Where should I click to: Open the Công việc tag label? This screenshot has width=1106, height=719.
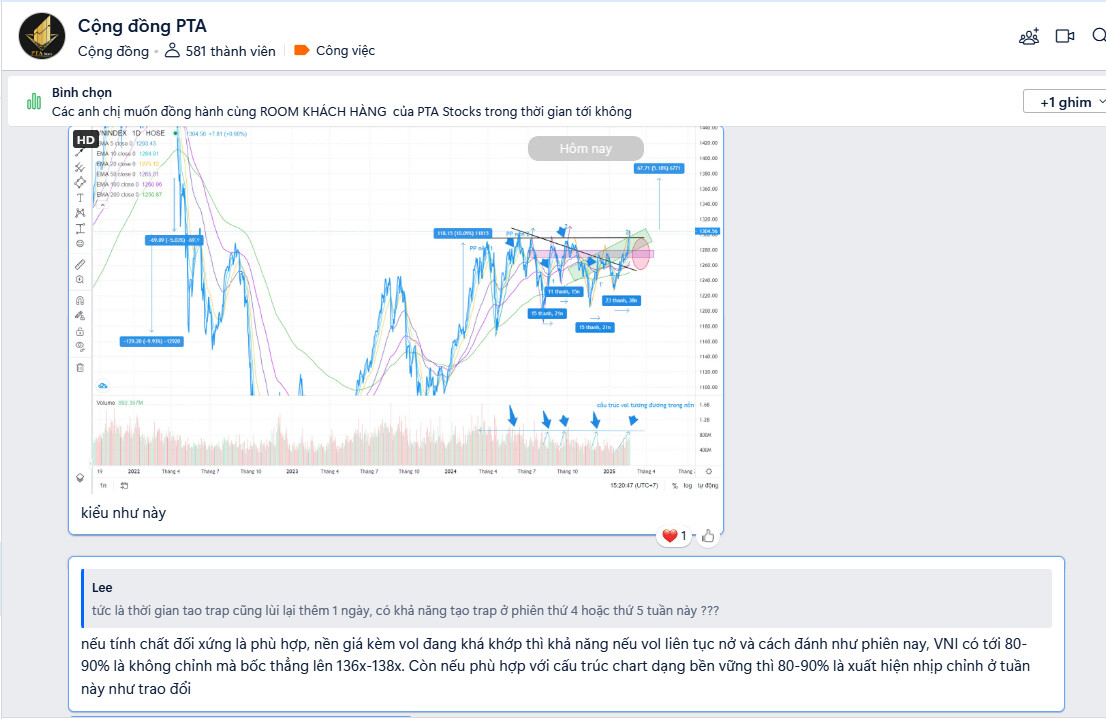pos(345,51)
